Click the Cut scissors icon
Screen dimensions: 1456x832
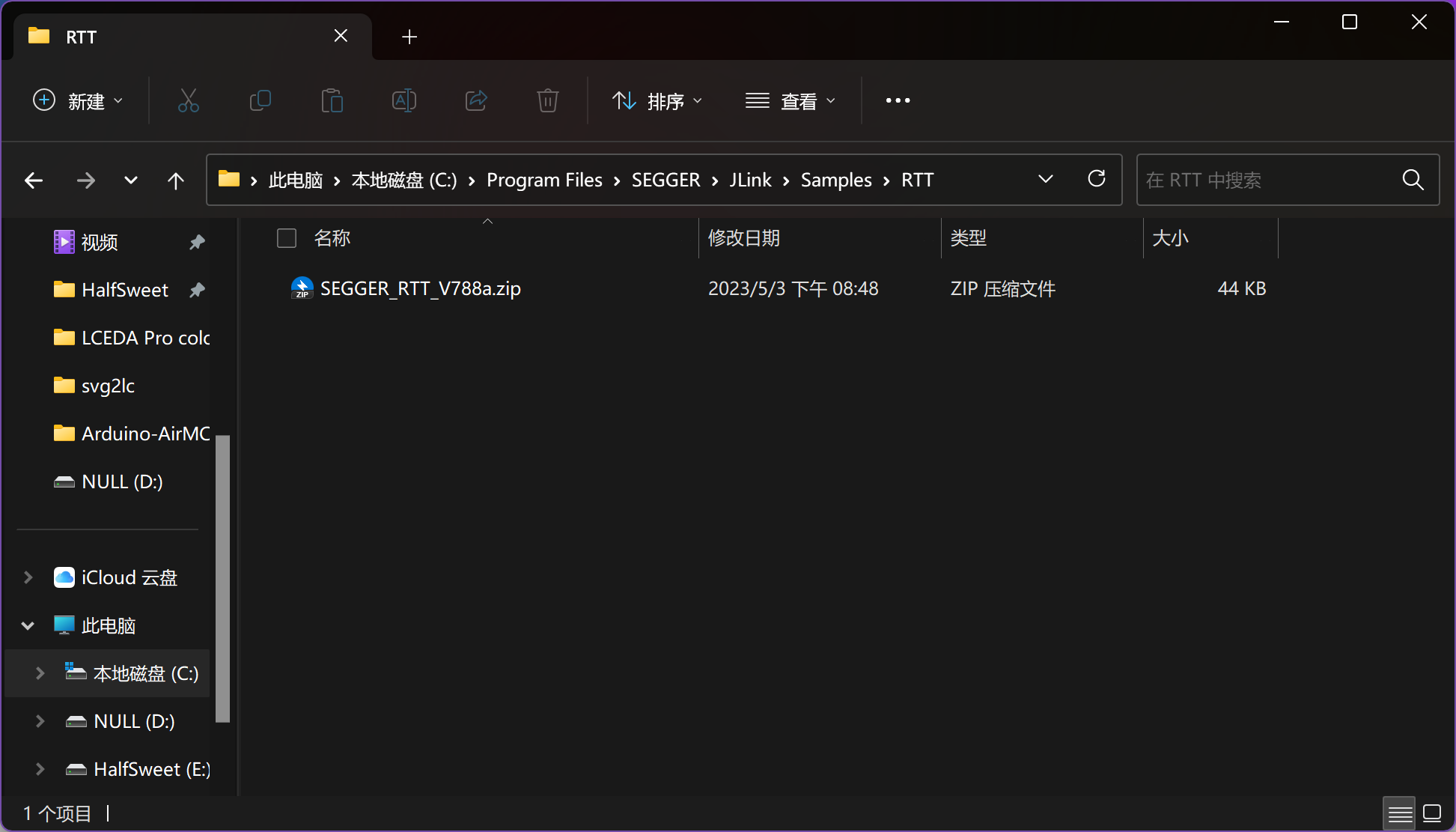point(188,100)
